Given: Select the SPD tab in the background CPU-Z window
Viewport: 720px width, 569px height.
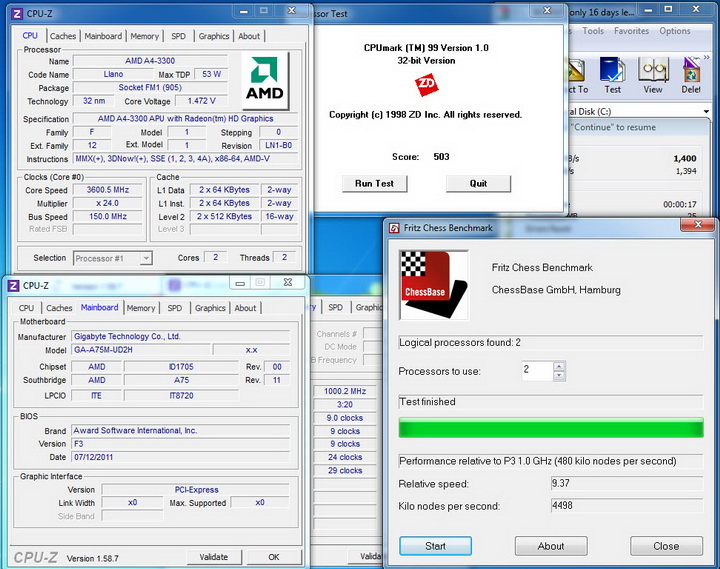Looking at the screenshot, I should (336, 307).
